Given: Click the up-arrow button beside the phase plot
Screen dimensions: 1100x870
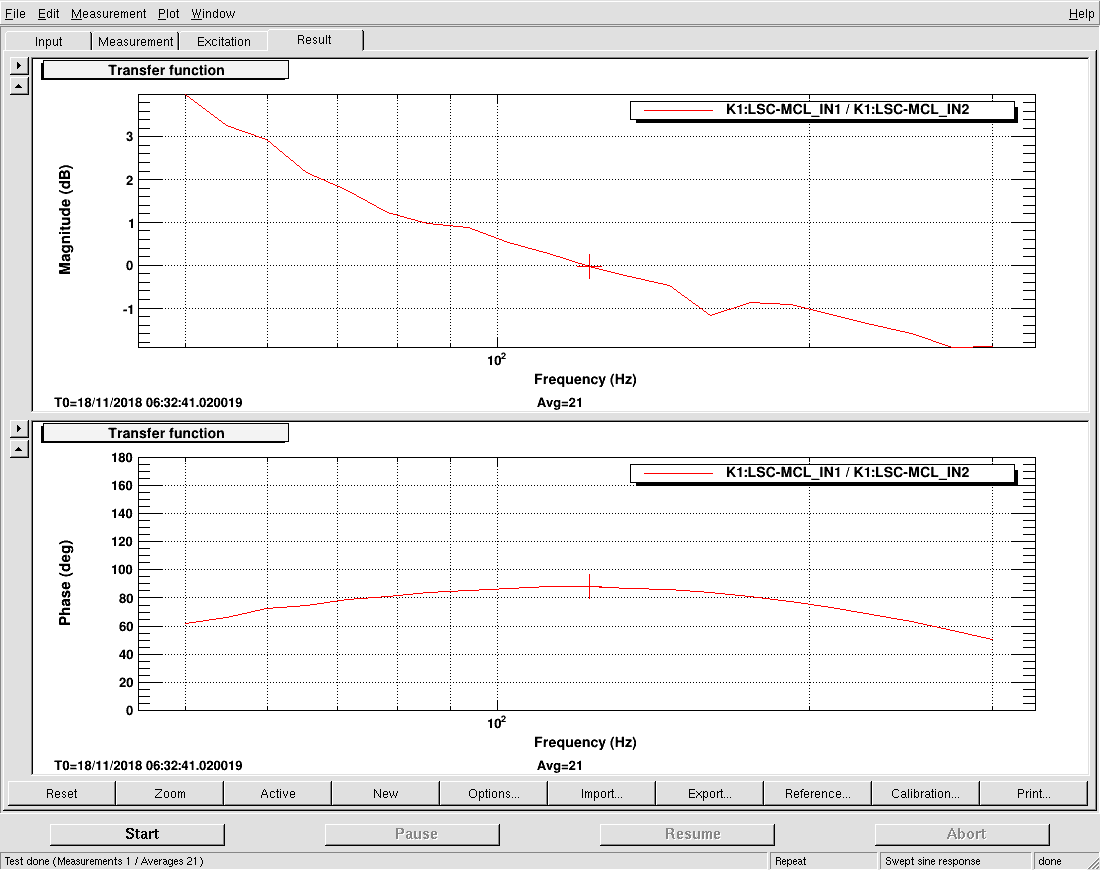Looking at the screenshot, I should pyautogui.click(x=19, y=449).
